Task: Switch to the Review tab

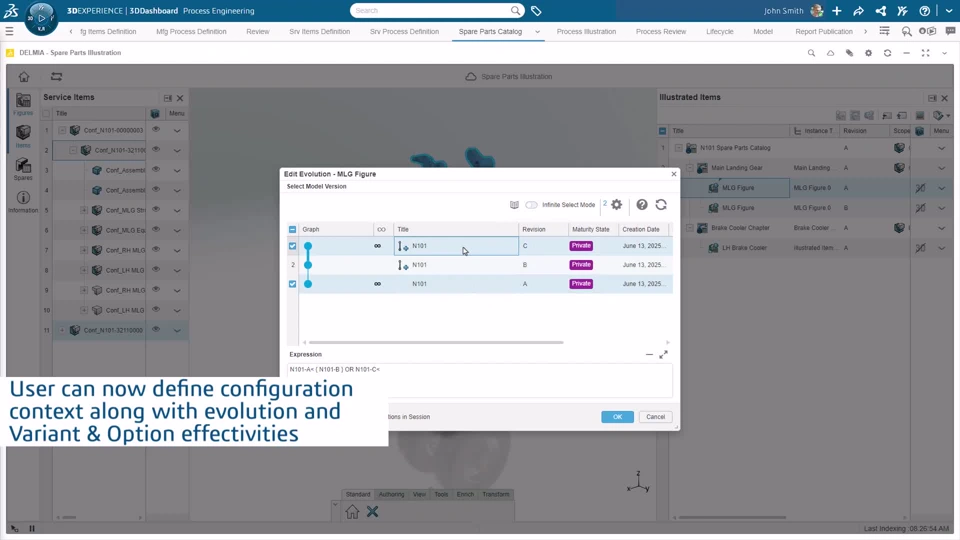Action: [x=258, y=31]
